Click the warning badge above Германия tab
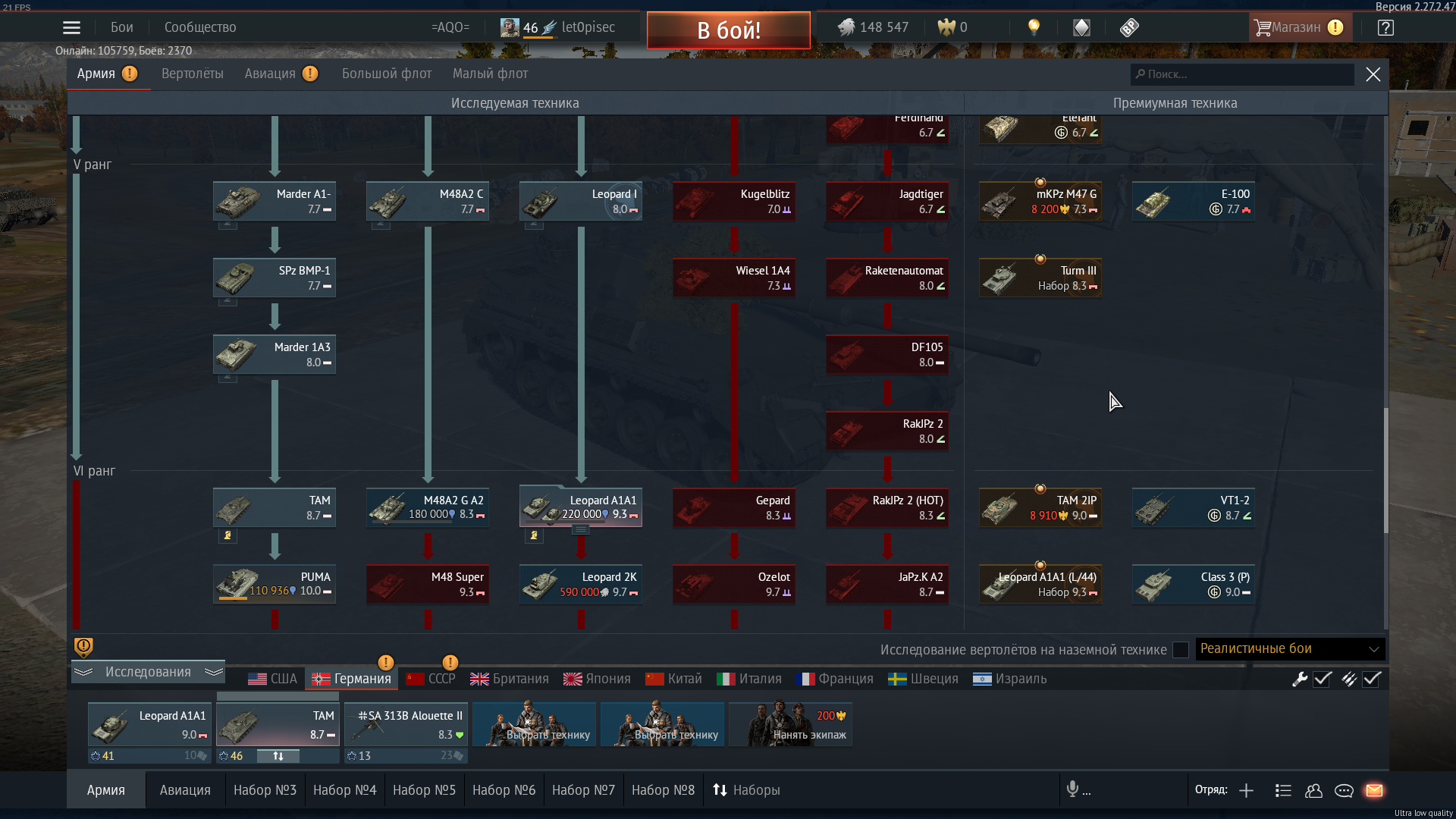The height and width of the screenshot is (819, 1456). click(x=385, y=662)
